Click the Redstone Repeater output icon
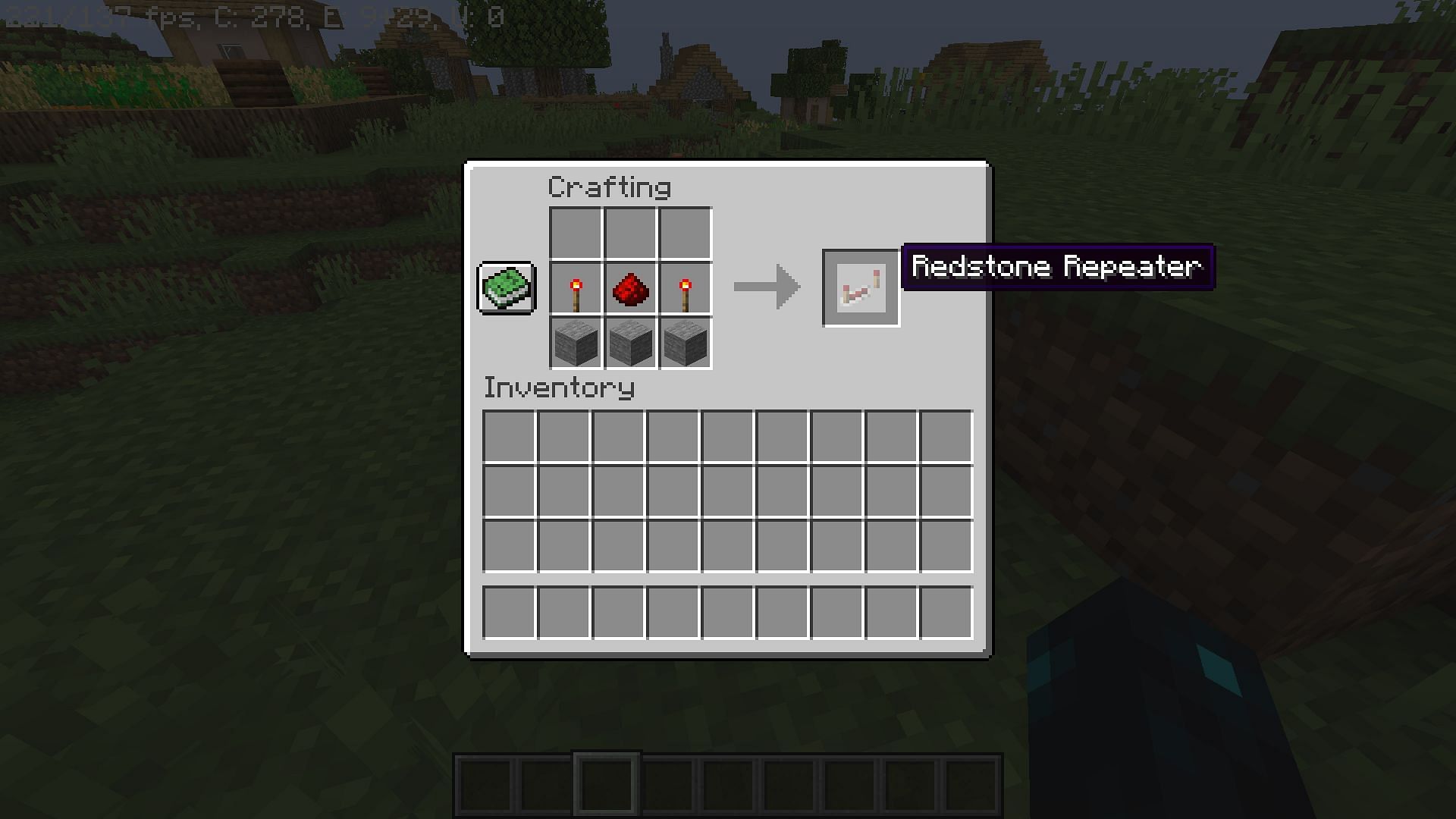This screenshot has width=1456, height=819. [857, 289]
